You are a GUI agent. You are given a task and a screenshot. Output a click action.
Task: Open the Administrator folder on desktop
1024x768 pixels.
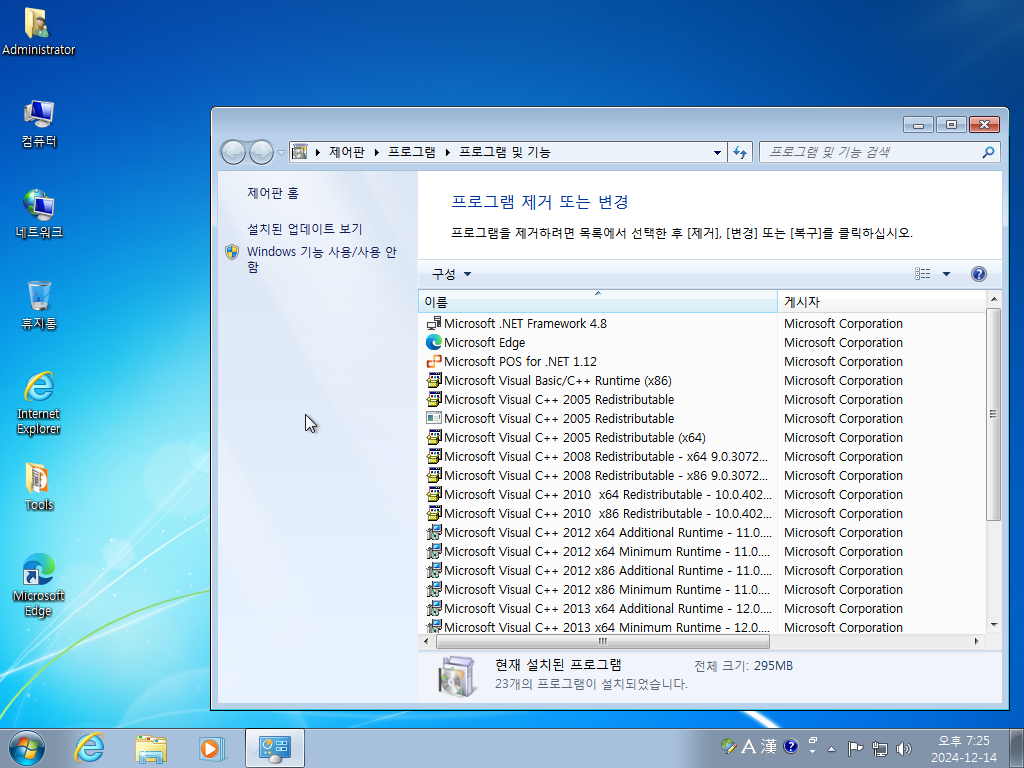click(x=38, y=31)
